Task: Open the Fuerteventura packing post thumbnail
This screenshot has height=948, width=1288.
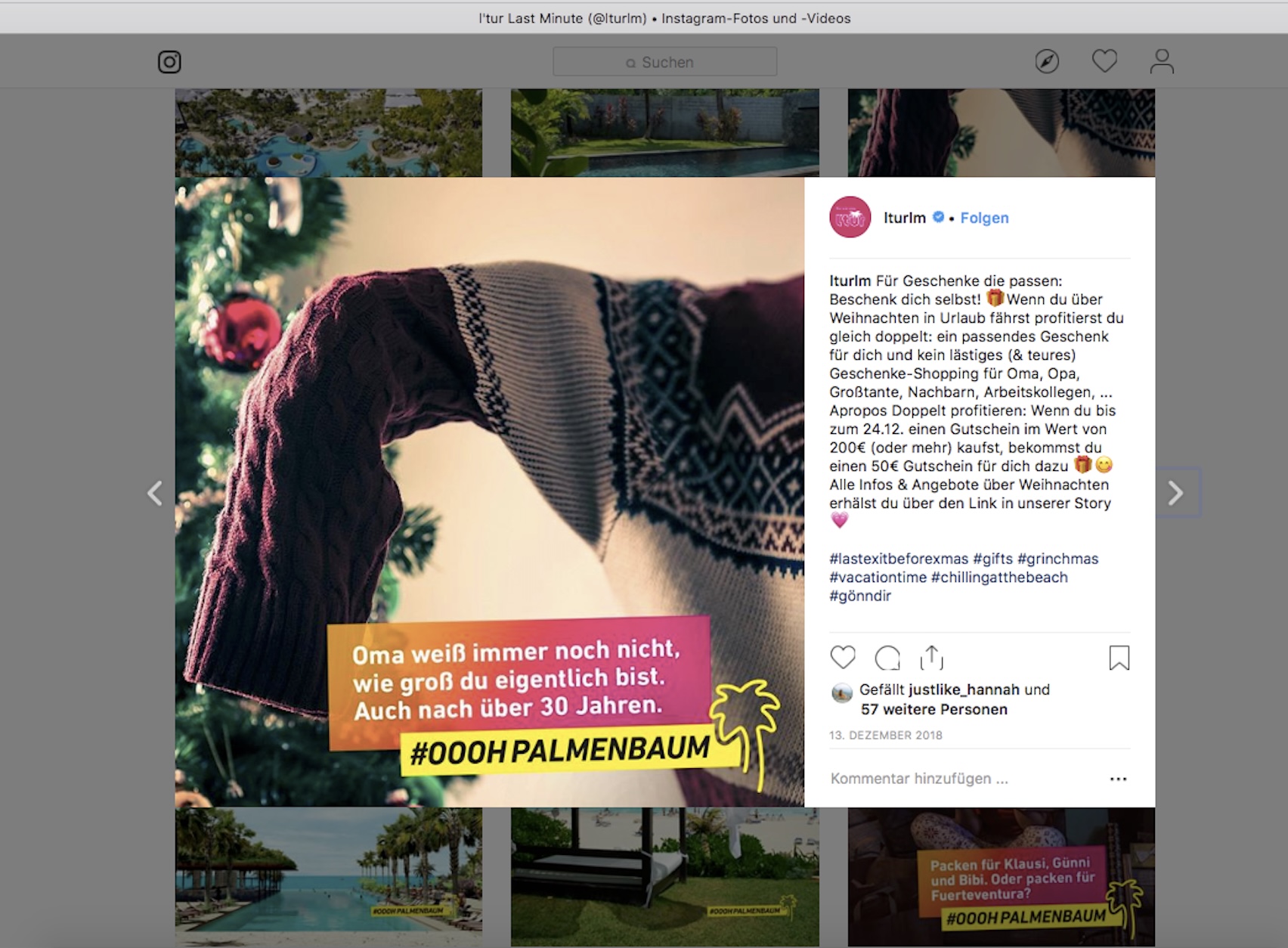Action: point(1001,877)
